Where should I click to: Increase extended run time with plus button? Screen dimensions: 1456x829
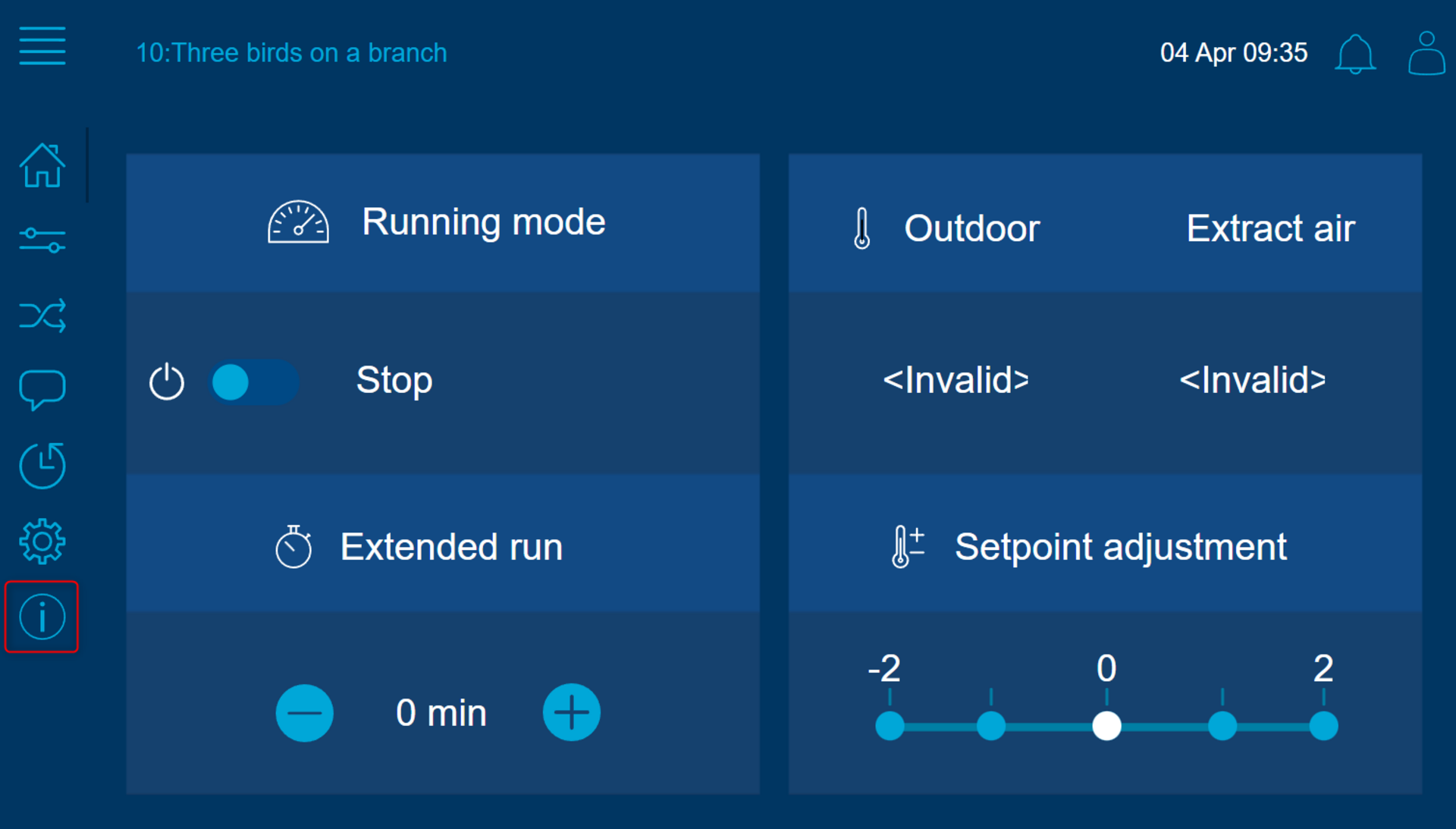click(x=572, y=713)
